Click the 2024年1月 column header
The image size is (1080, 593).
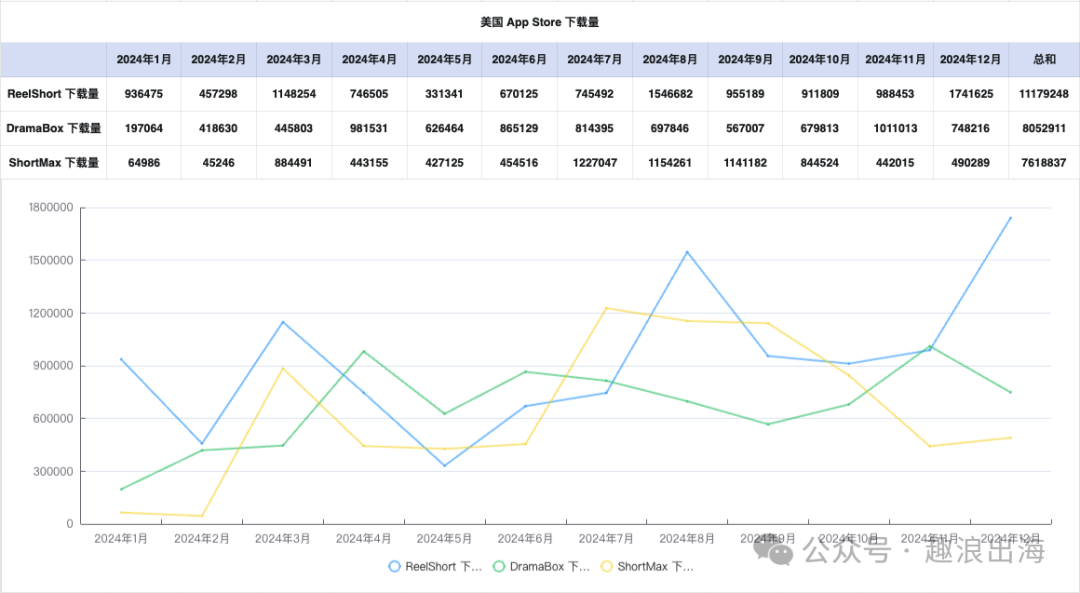[x=144, y=59]
